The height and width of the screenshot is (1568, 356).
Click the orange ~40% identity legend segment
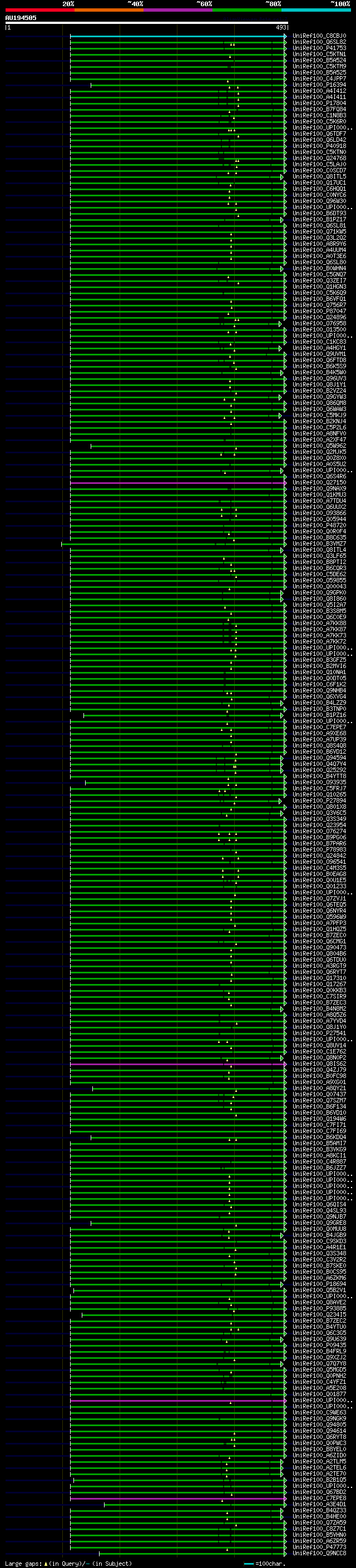[x=109, y=10]
